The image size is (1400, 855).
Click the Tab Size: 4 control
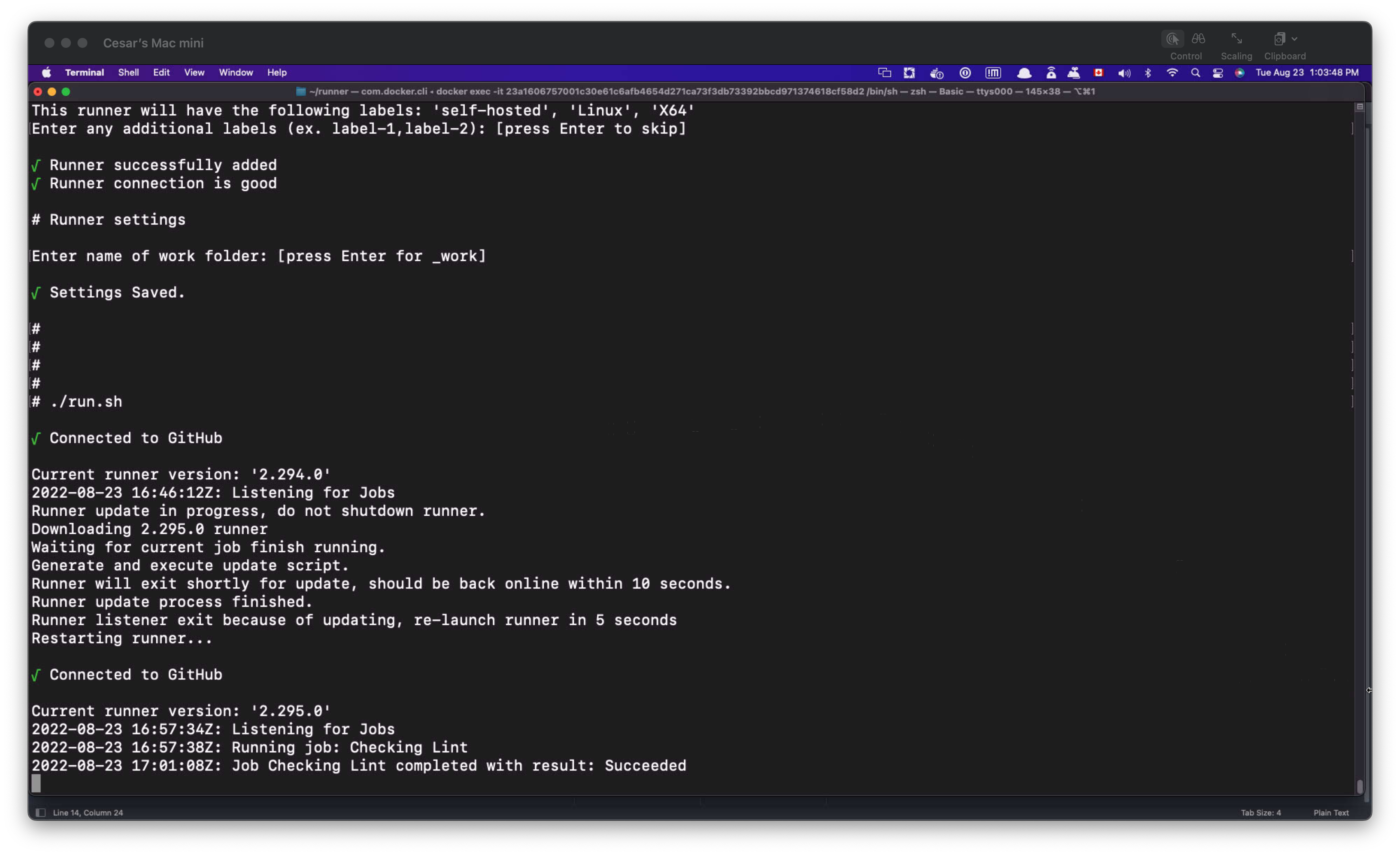tap(1261, 813)
